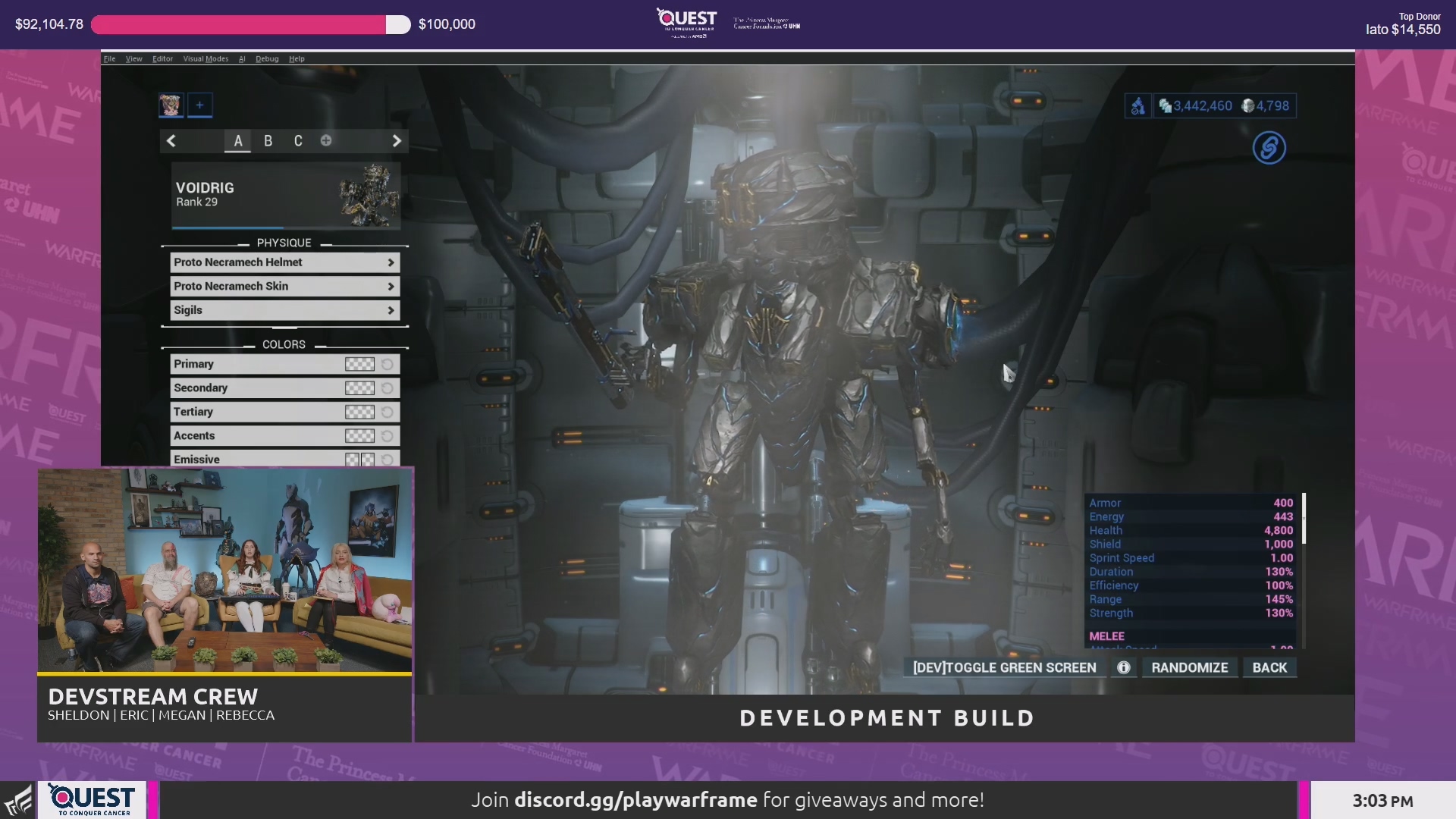The image size is (1456, 819).
Task: Click the platinum currency icon
Action: 1247,106
